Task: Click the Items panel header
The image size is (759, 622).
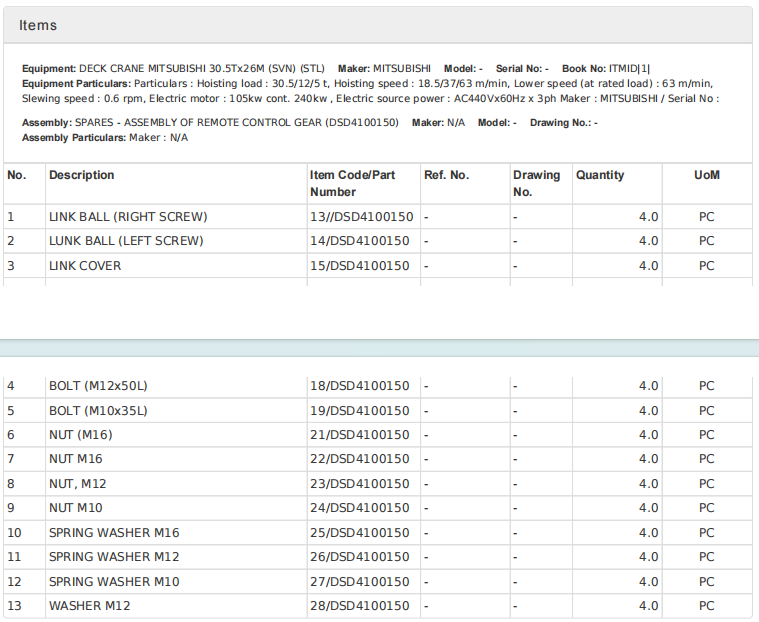Action: [38, 25]
